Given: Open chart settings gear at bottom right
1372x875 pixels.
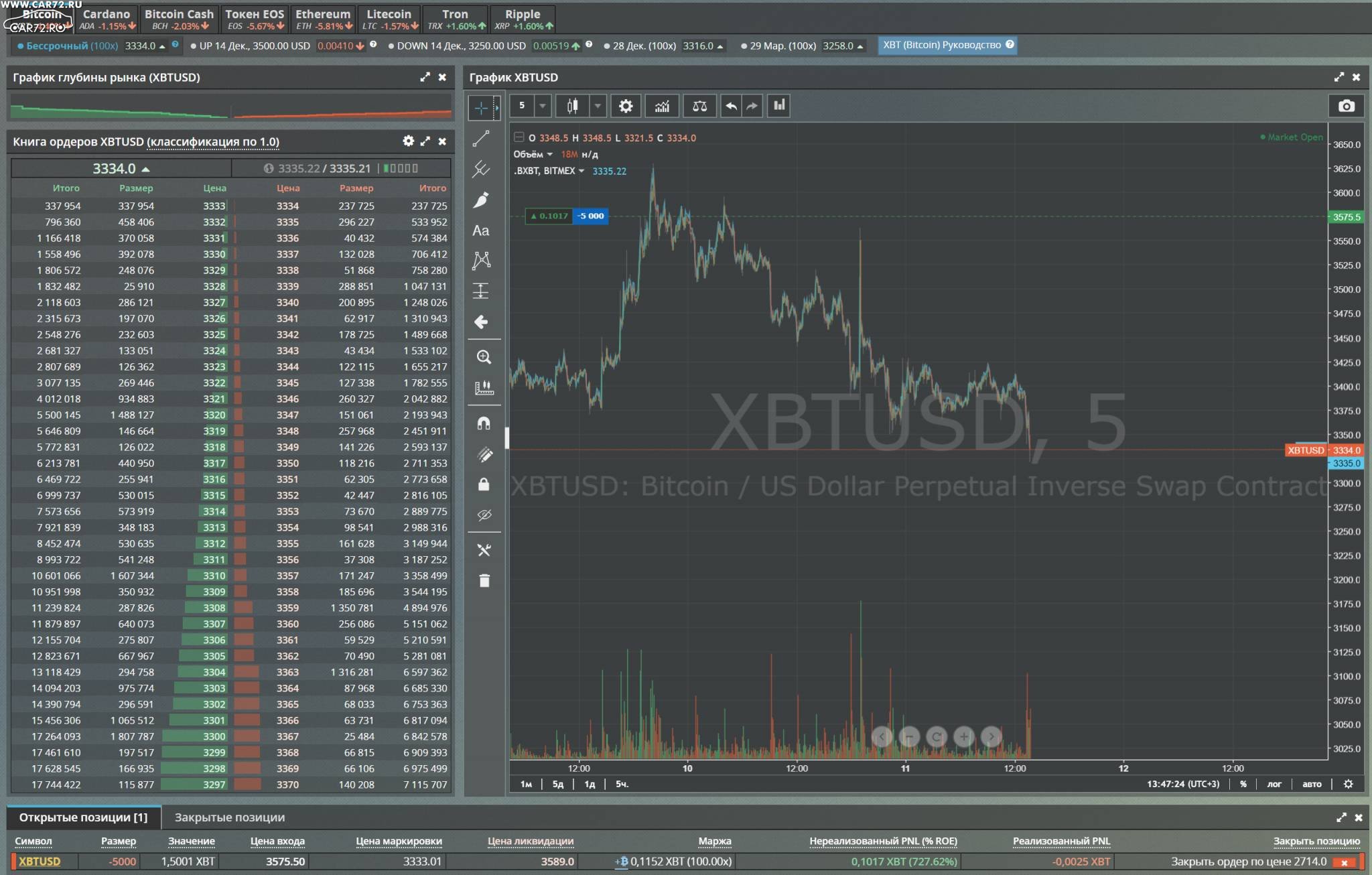Looking at the screenshot, I should point(1349,784).
